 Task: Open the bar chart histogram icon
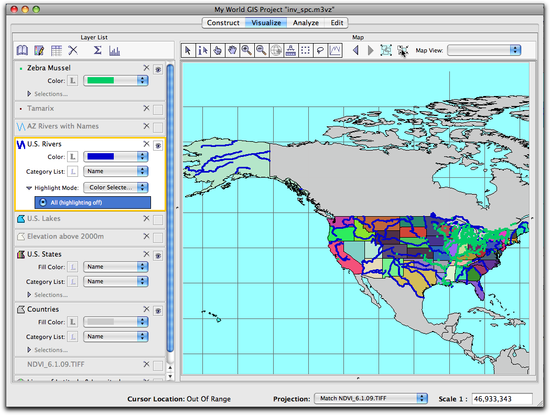tap(114, 51)
